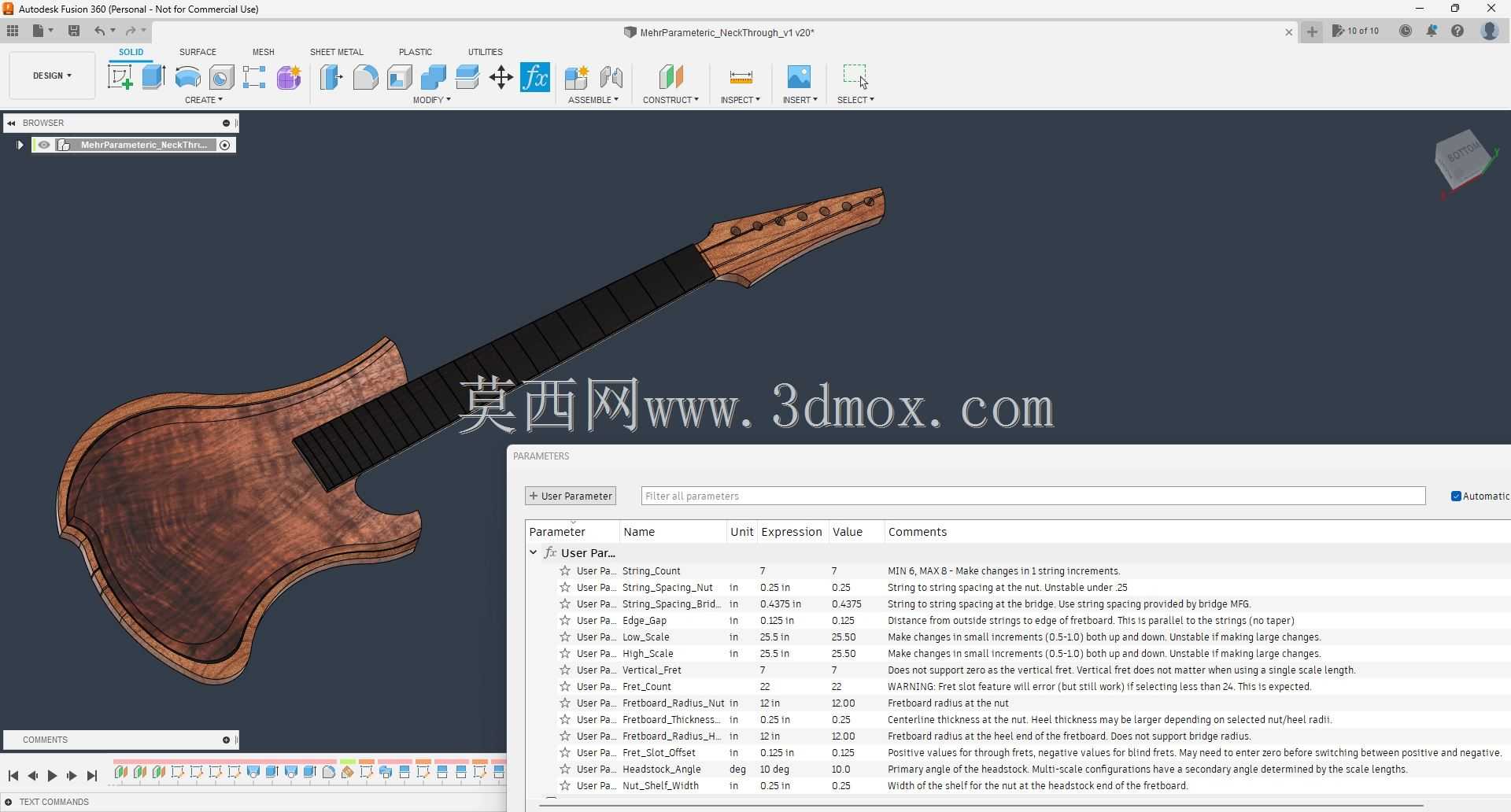Viewport: 1511px width, 812px height.
Task: Open notifications bell icon
Action: (1432, 31)
